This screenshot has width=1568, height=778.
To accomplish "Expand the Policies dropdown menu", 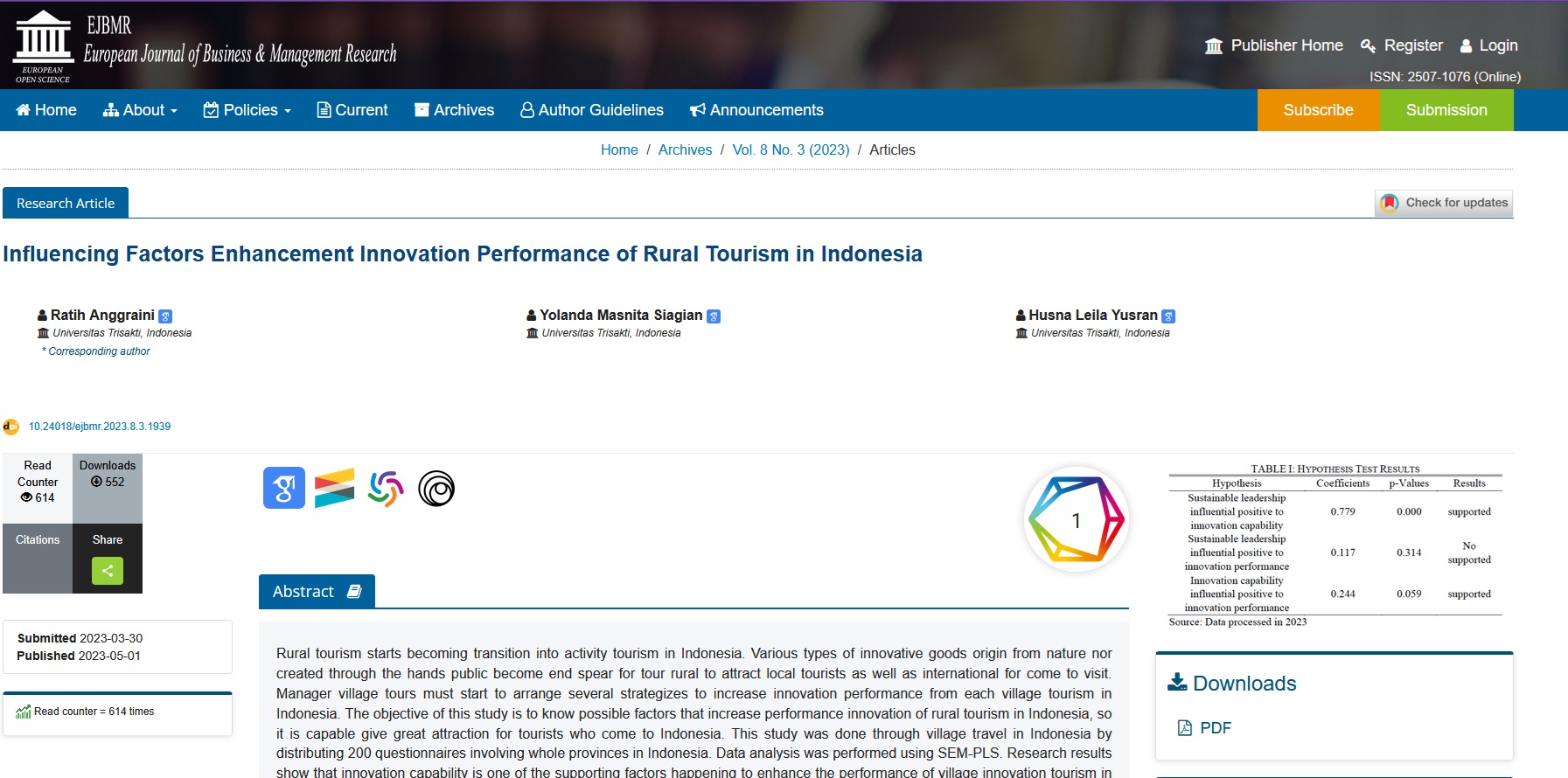I will pyautogui.click(x=247, y=110).
